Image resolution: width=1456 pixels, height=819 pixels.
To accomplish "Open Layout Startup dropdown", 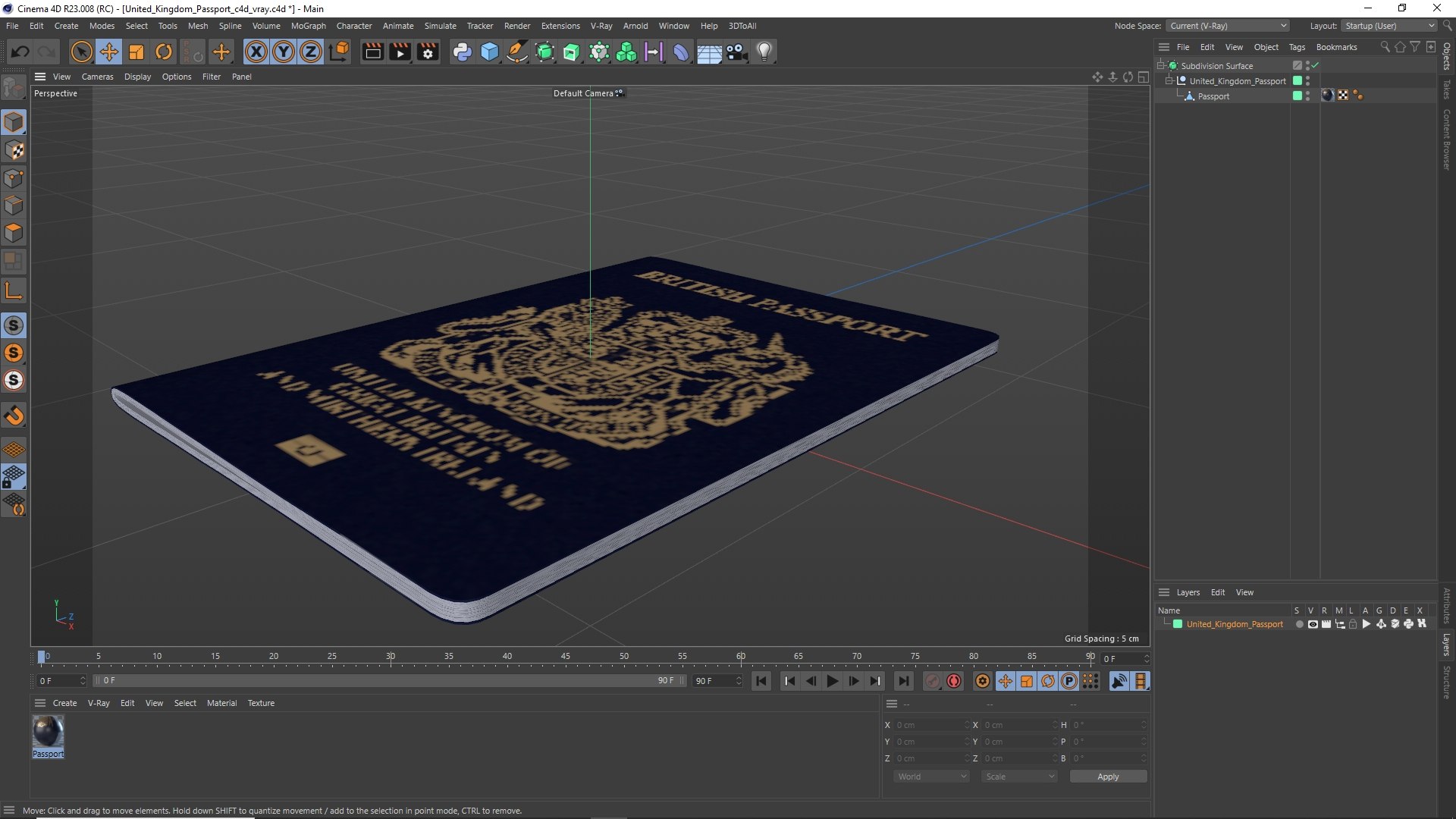I will [1389, 26].
